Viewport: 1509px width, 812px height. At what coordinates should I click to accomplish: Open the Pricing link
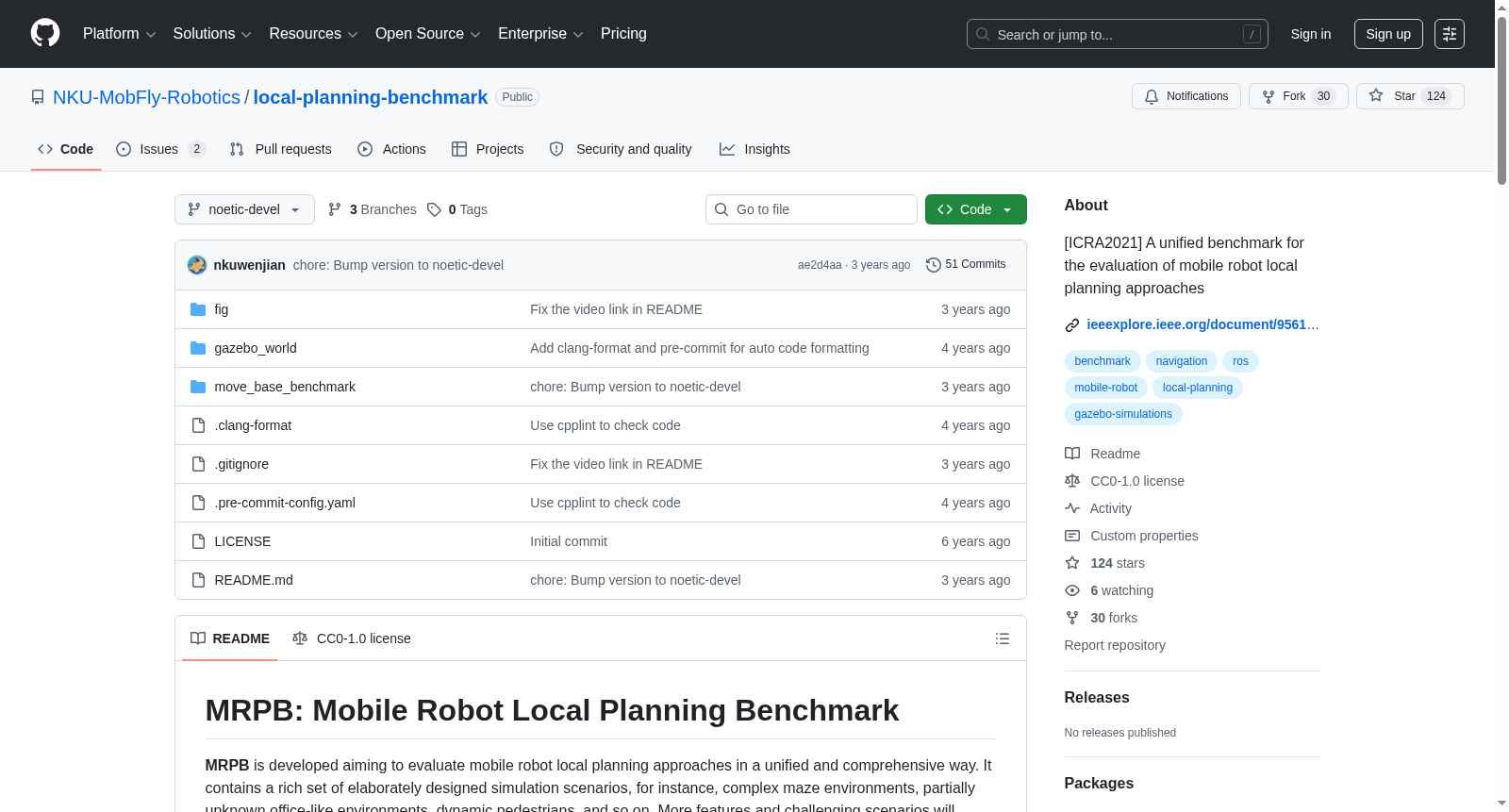(x=623, y=34)
